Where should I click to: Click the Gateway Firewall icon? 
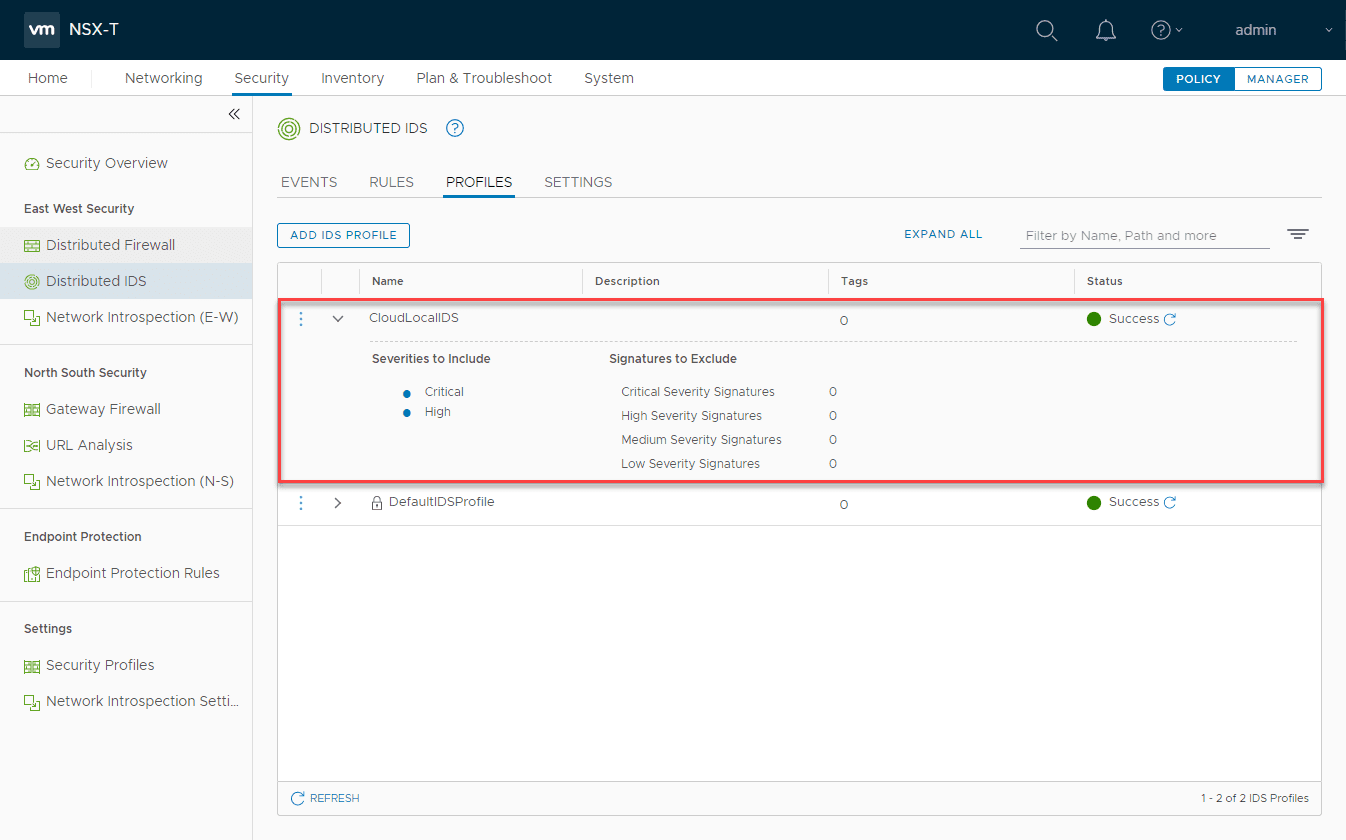32,410
